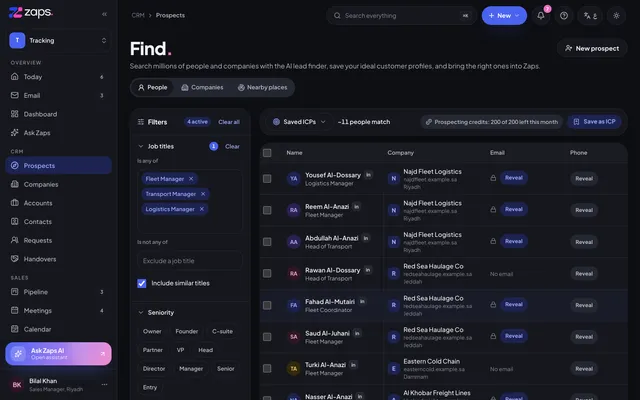This screenshot has width=640, height=400.
Task: Switch language with the translate icon
Action: pos(590,16)
